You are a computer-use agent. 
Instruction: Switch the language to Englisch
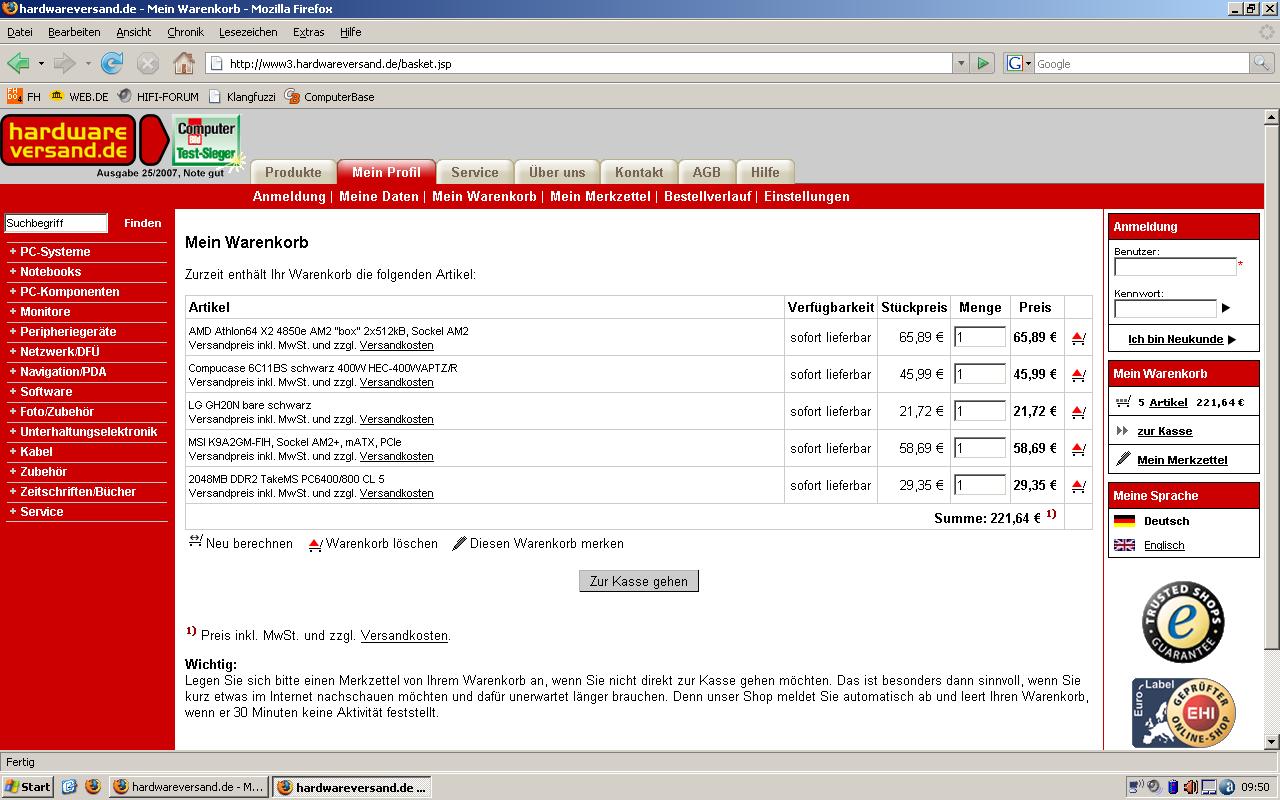[1164, 545]
